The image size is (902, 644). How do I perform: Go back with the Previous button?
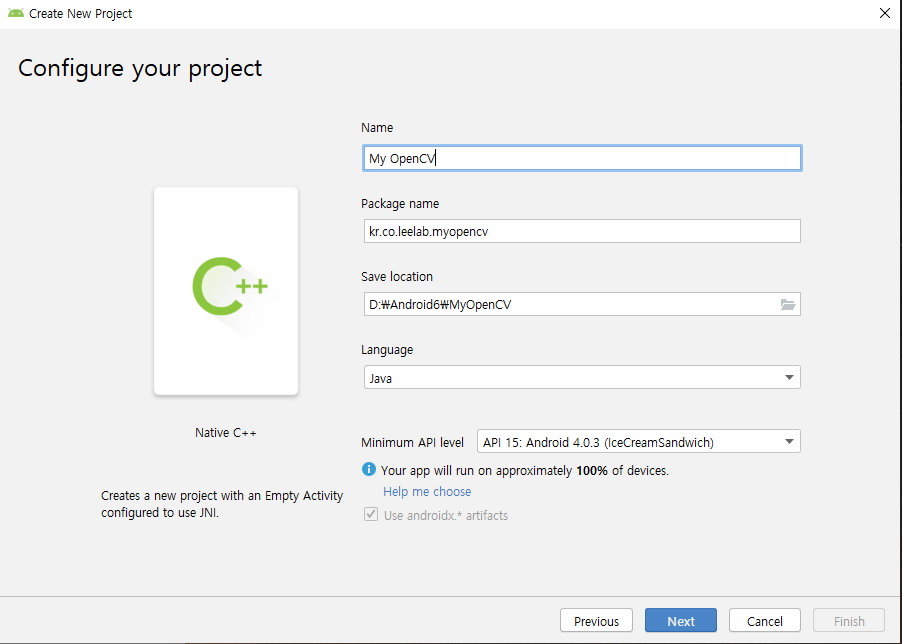pos(596,621)
